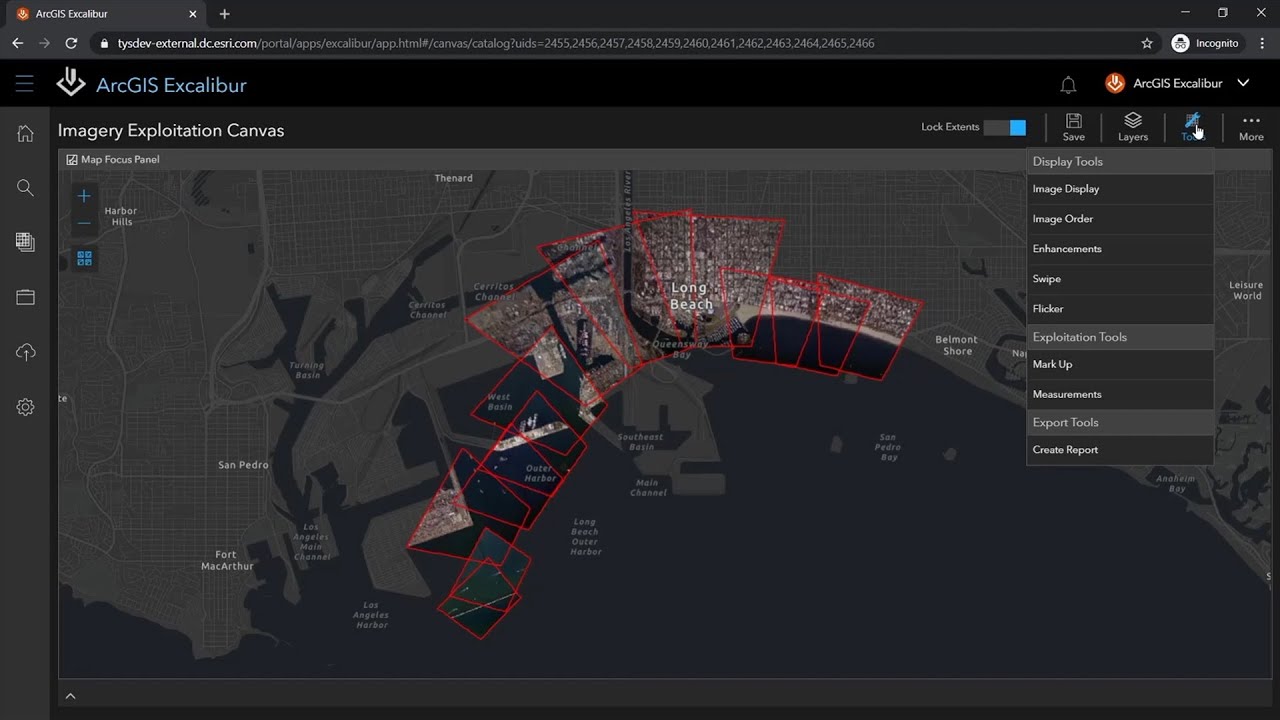Bookmark this page with star icon
Image resolution: width=1280 pixels, height=720 pixels.
1147,43
